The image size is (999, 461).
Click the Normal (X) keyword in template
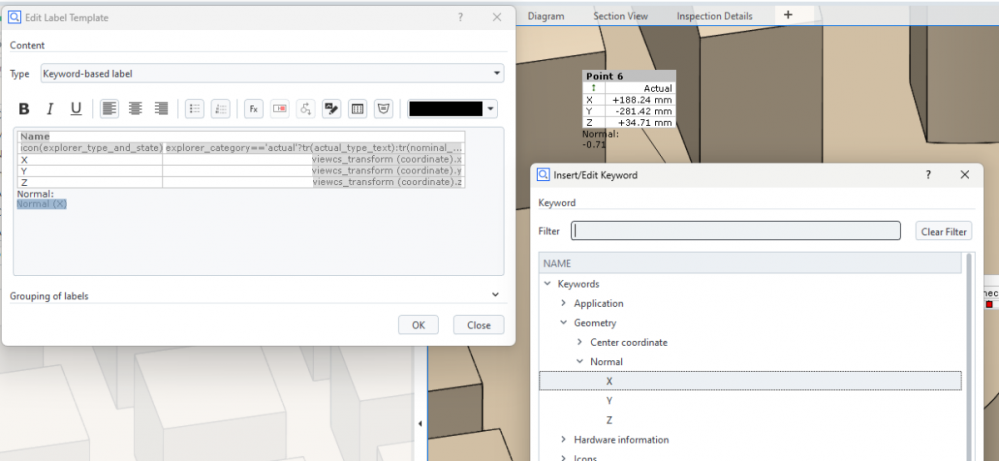tap(41, 204)
